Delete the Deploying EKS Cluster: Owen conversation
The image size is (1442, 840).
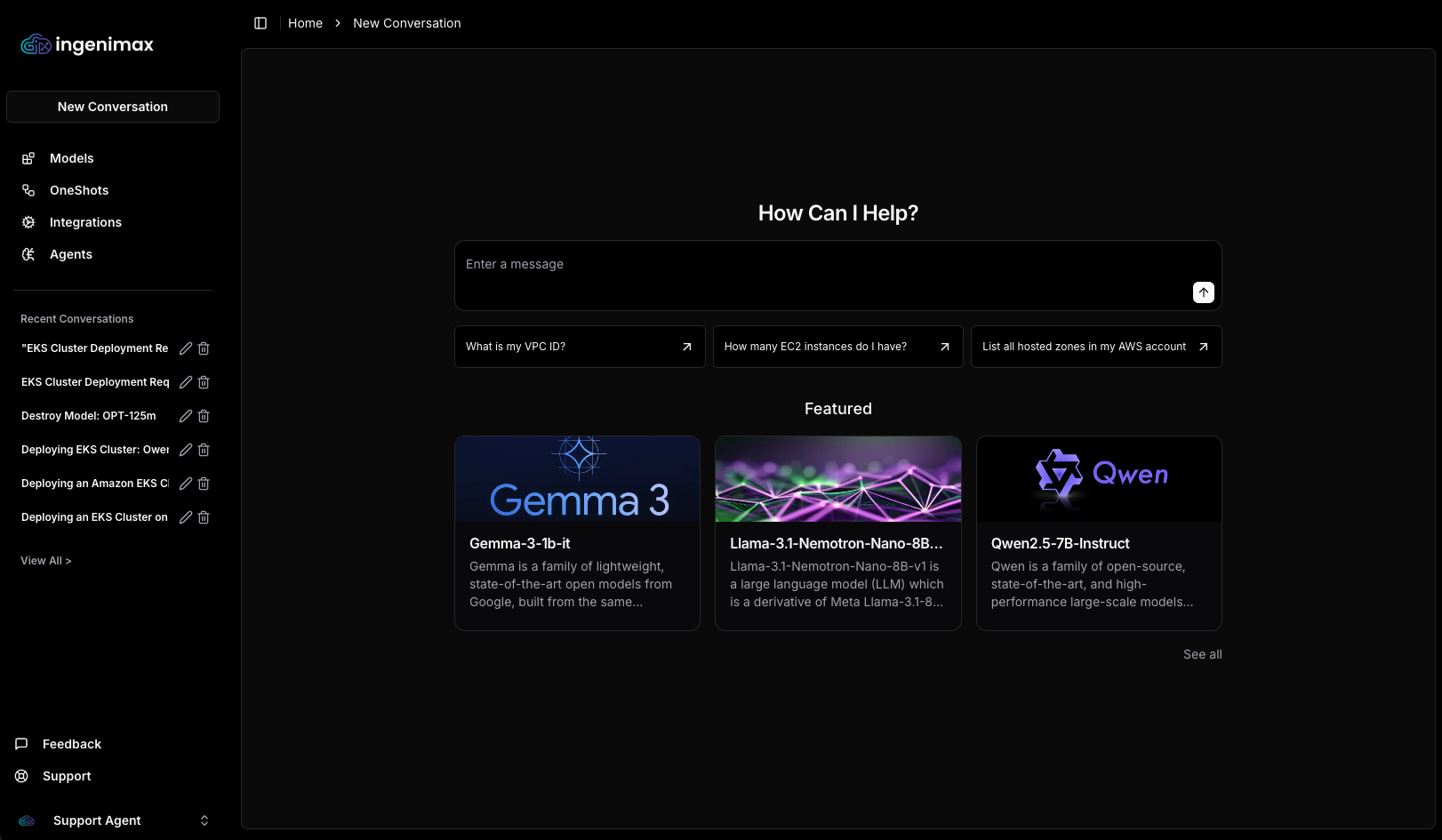point(204,450)
